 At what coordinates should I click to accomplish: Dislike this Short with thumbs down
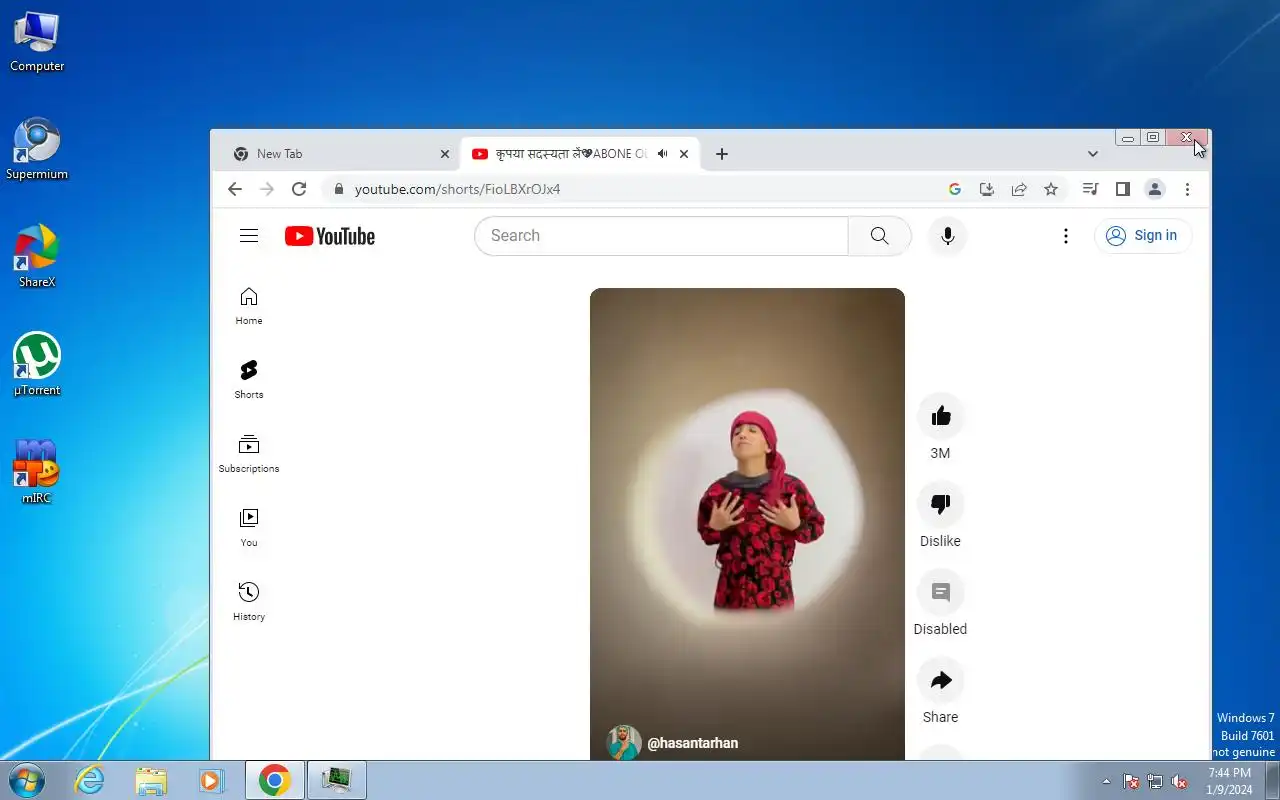tap(941, 504)
